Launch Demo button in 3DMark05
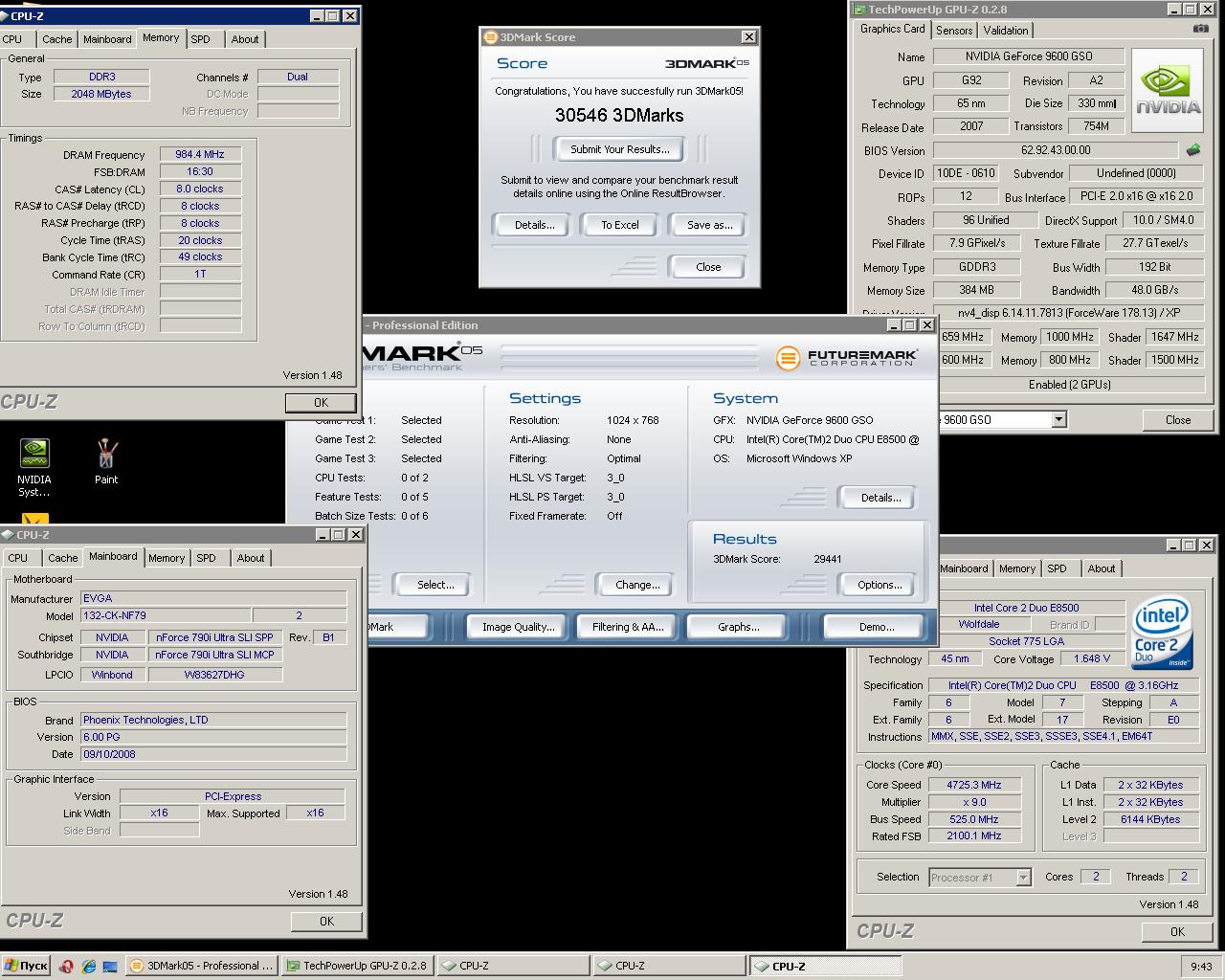Screen dimensions: 1225x980 876,627
